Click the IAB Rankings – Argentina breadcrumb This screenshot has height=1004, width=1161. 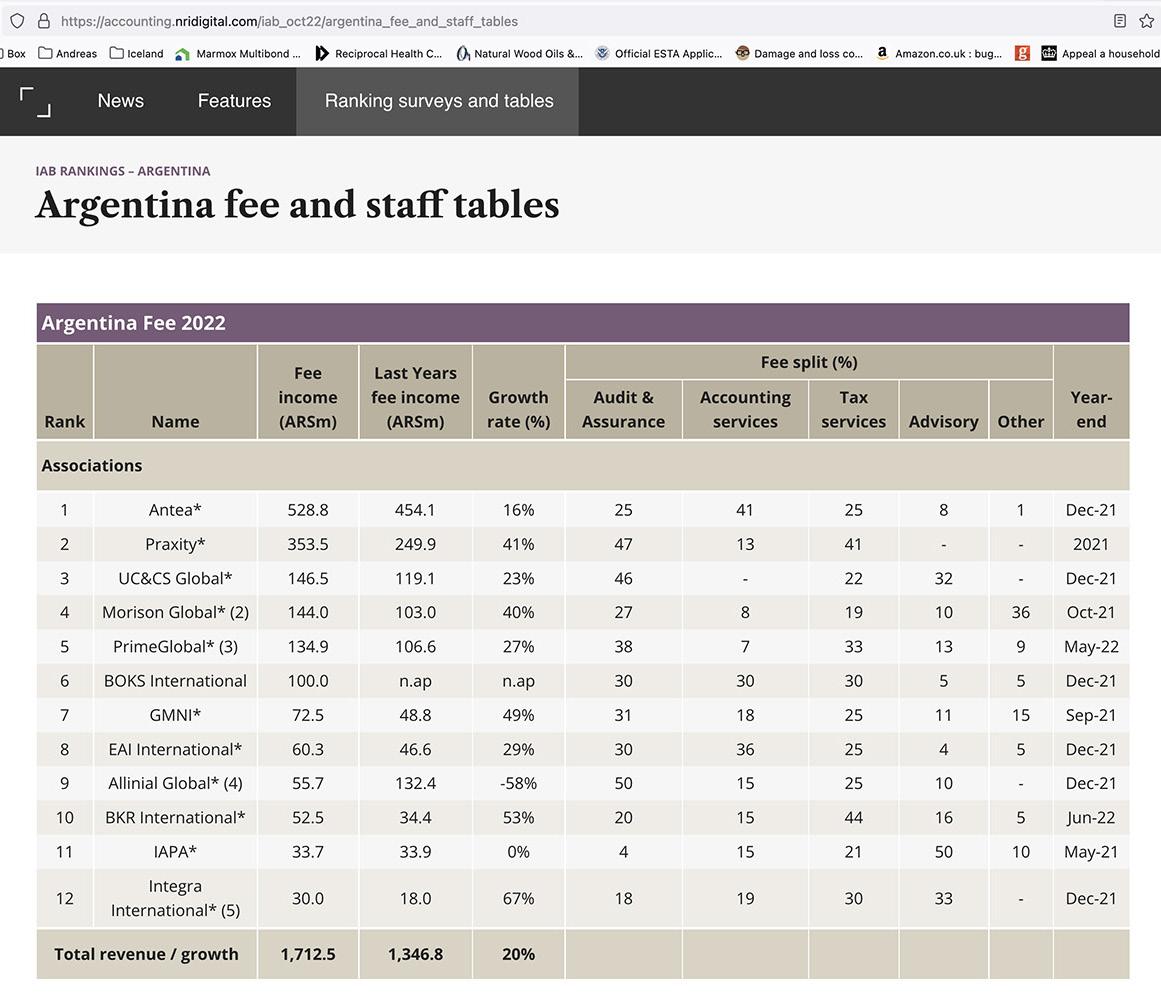pos(122,171)
